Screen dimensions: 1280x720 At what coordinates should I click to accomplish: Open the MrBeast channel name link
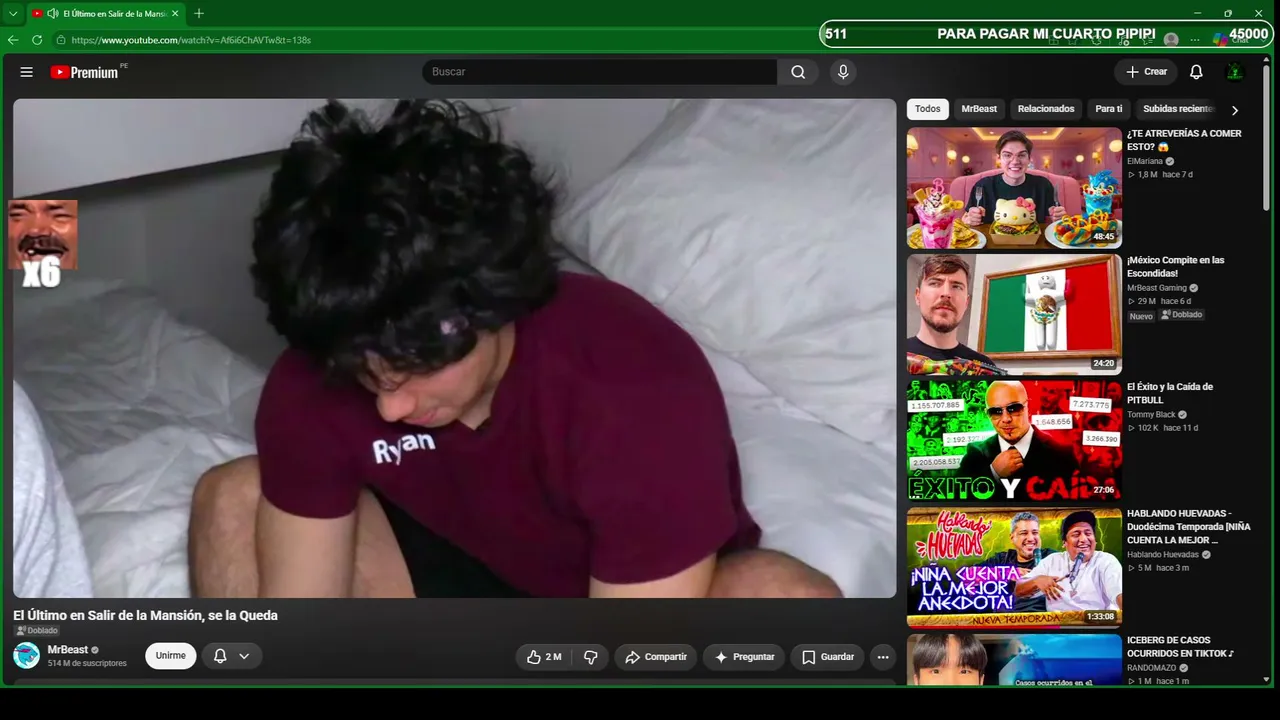click(68, 650)
